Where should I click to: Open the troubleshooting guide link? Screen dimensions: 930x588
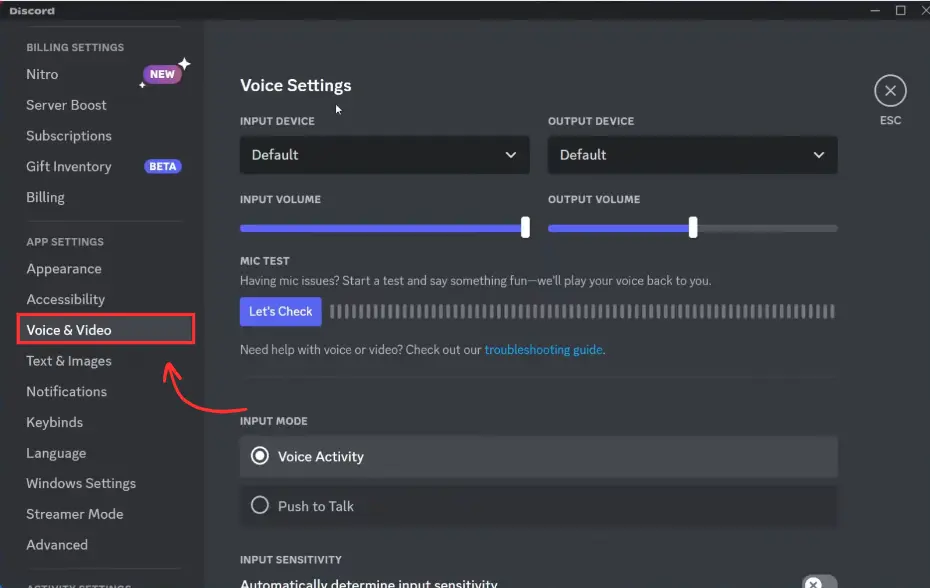(543, 349)
